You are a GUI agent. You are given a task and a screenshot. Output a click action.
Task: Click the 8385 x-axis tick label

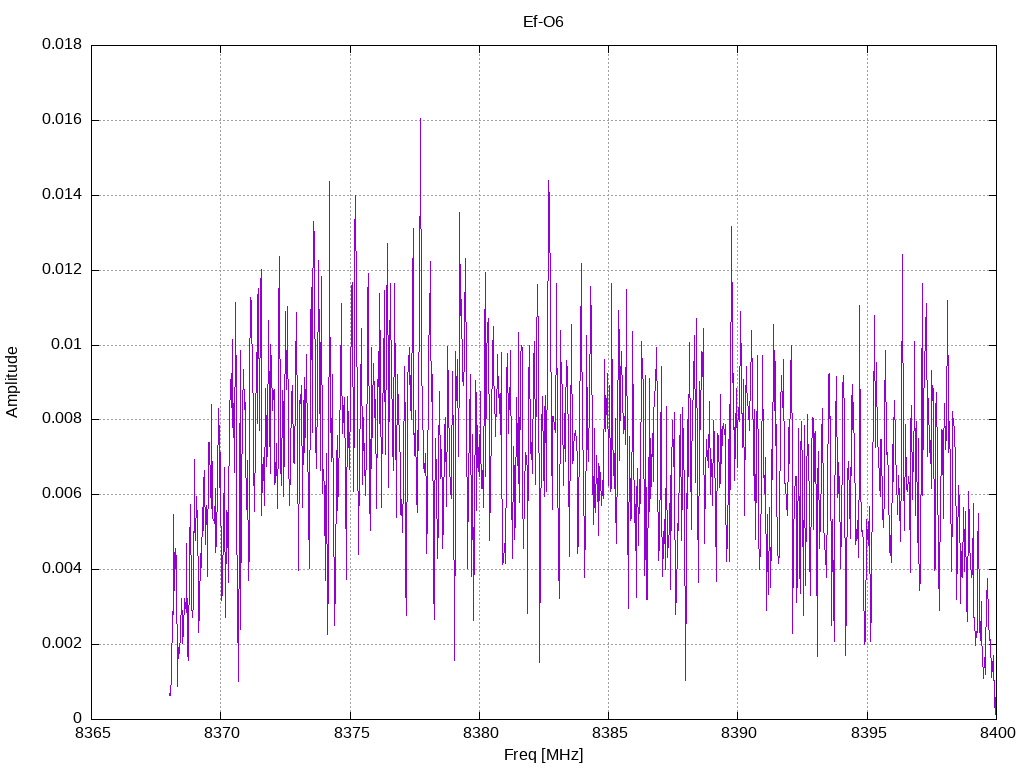pos(609,733)
